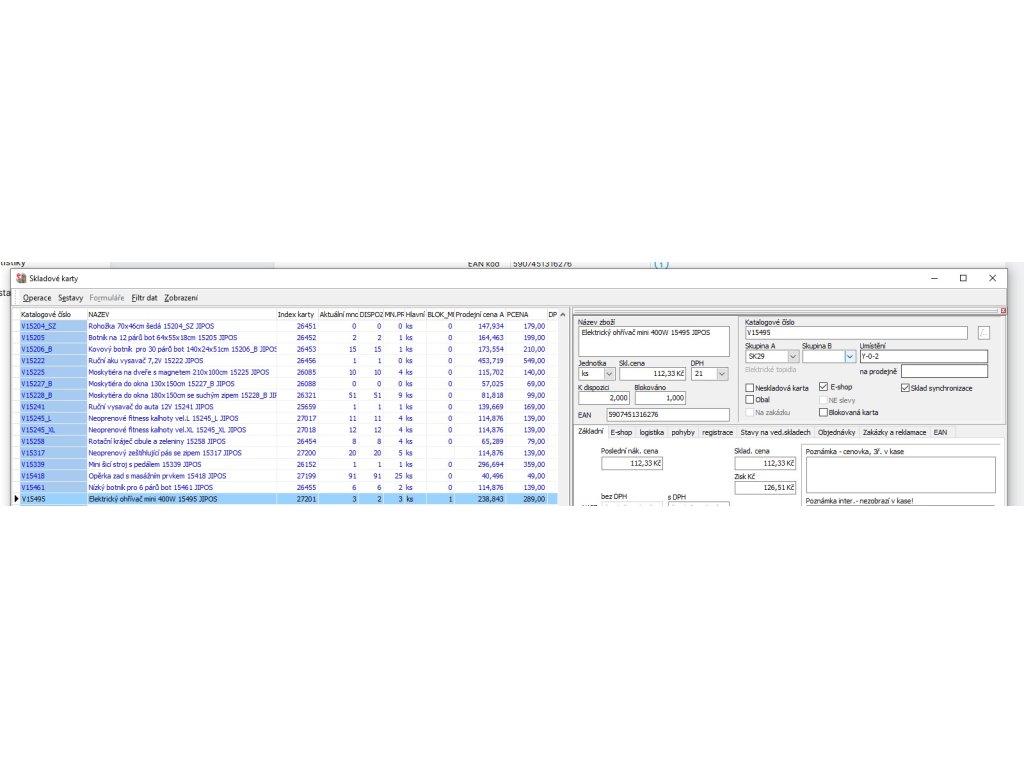Click the Název zboží text field
The width and height of the screenshot is (1024, 768).
coord(654,342)
